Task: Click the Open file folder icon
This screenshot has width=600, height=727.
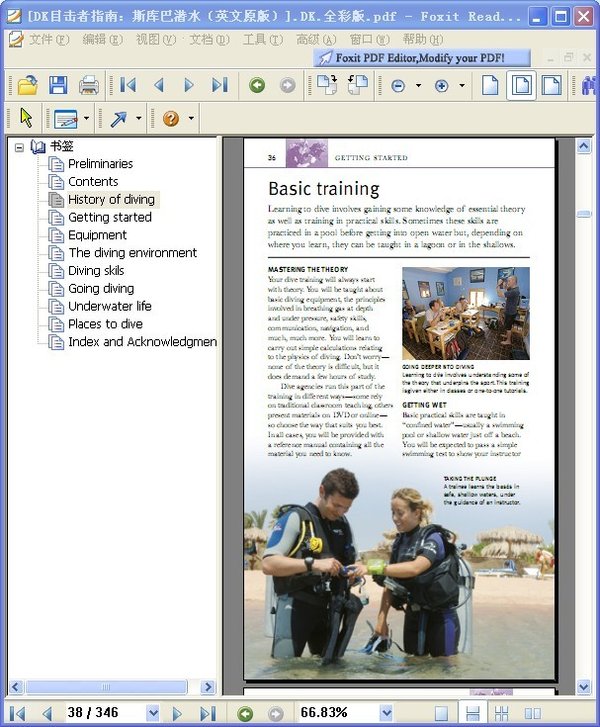Action: tap(27, 86)
